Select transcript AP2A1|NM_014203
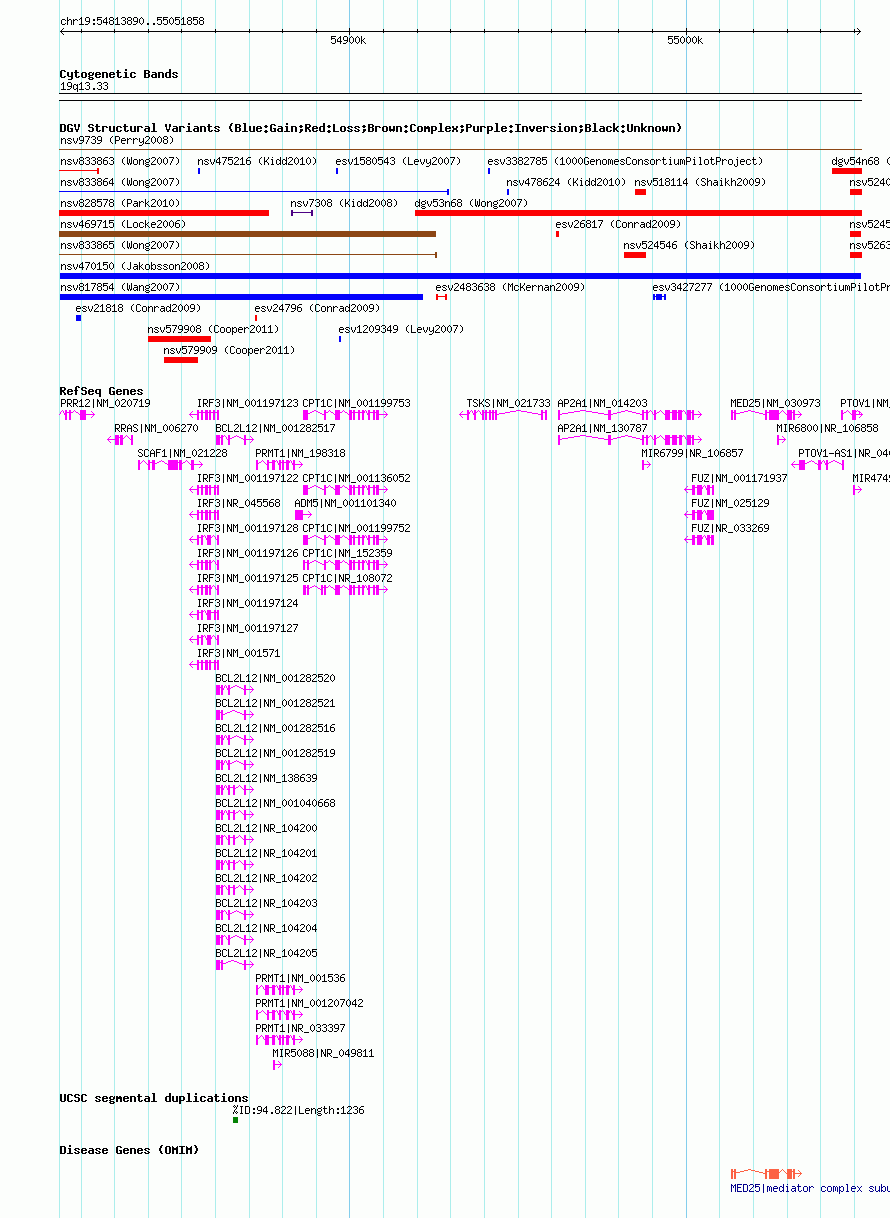890x1218 pixels. [602, 403]
